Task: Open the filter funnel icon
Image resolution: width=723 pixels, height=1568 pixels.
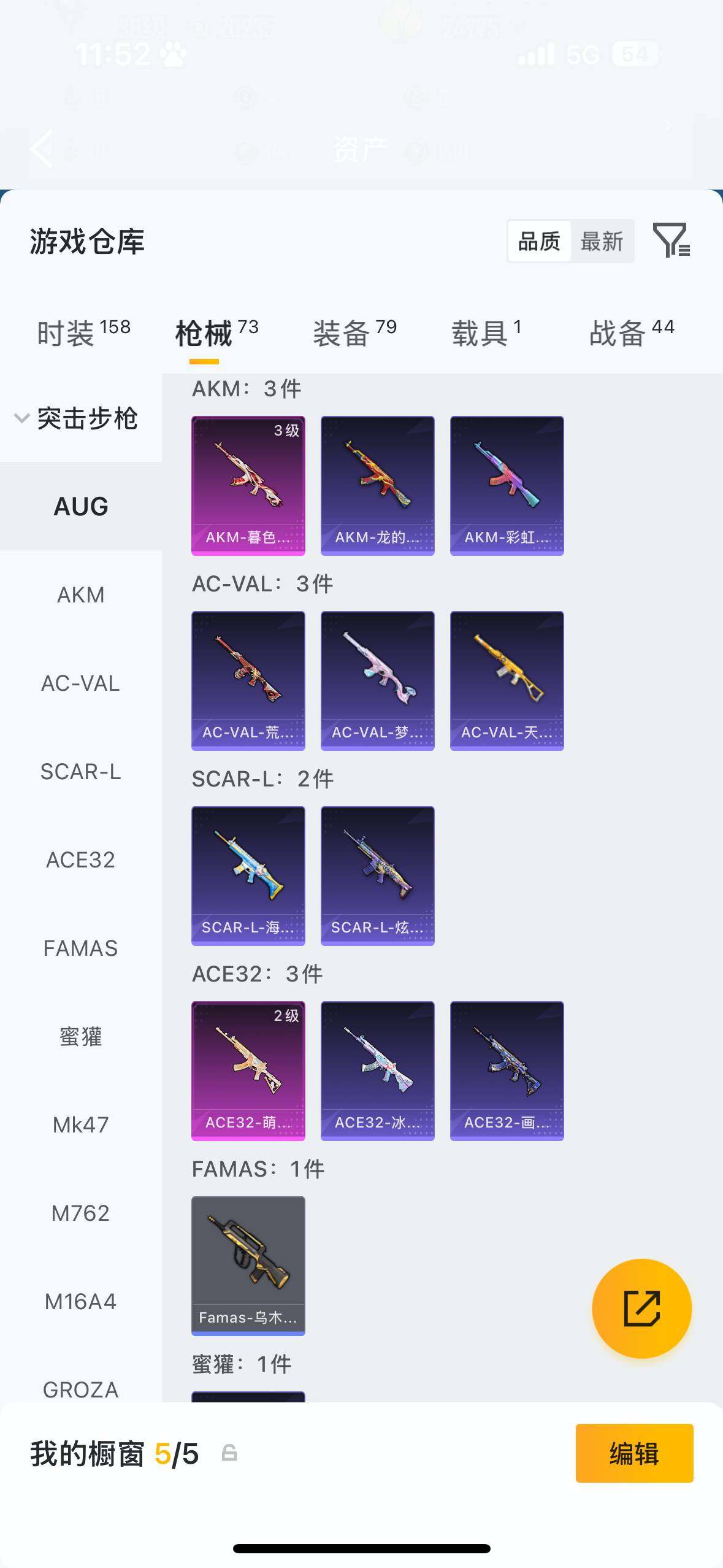Action: click(671, 240)
